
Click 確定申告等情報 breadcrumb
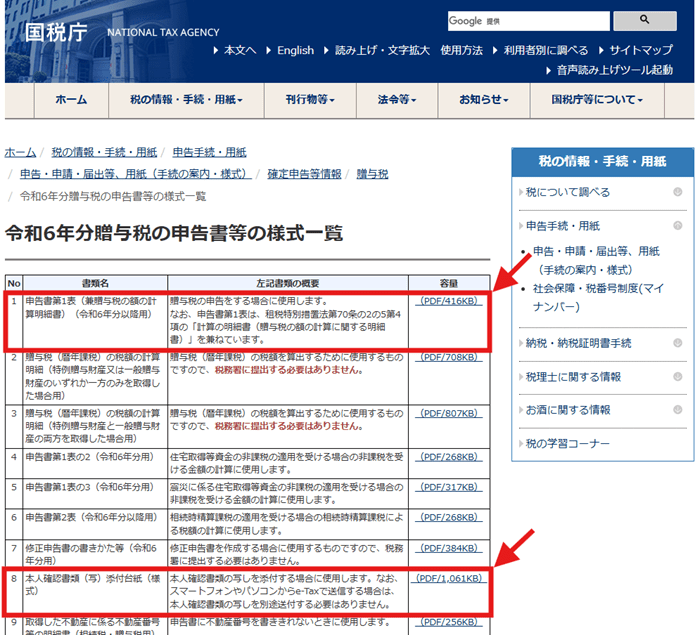[x=304, y=174]
